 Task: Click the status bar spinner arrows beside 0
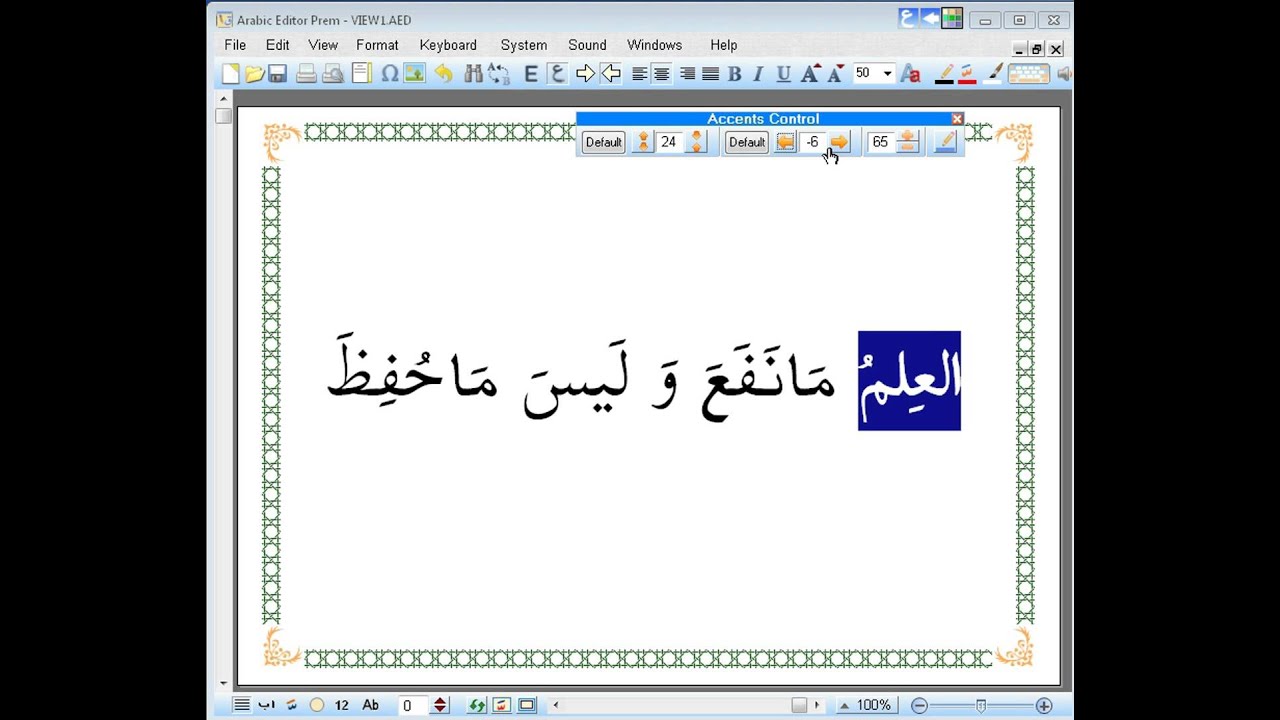tap(440, 705)
